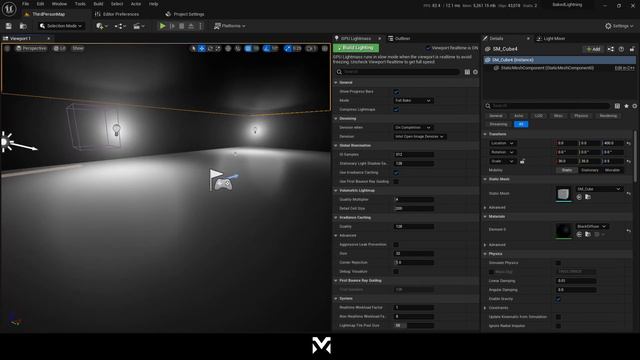Image resolution: width=640 pixels, height=360 pixels.
Task: Click the Add component button
Action: click(593, 49)
